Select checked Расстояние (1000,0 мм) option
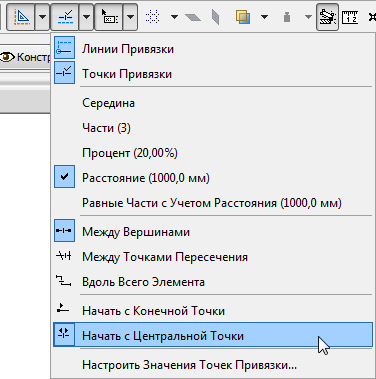The height and width of the screenshot is (379, 376). [x=213, y=178]
